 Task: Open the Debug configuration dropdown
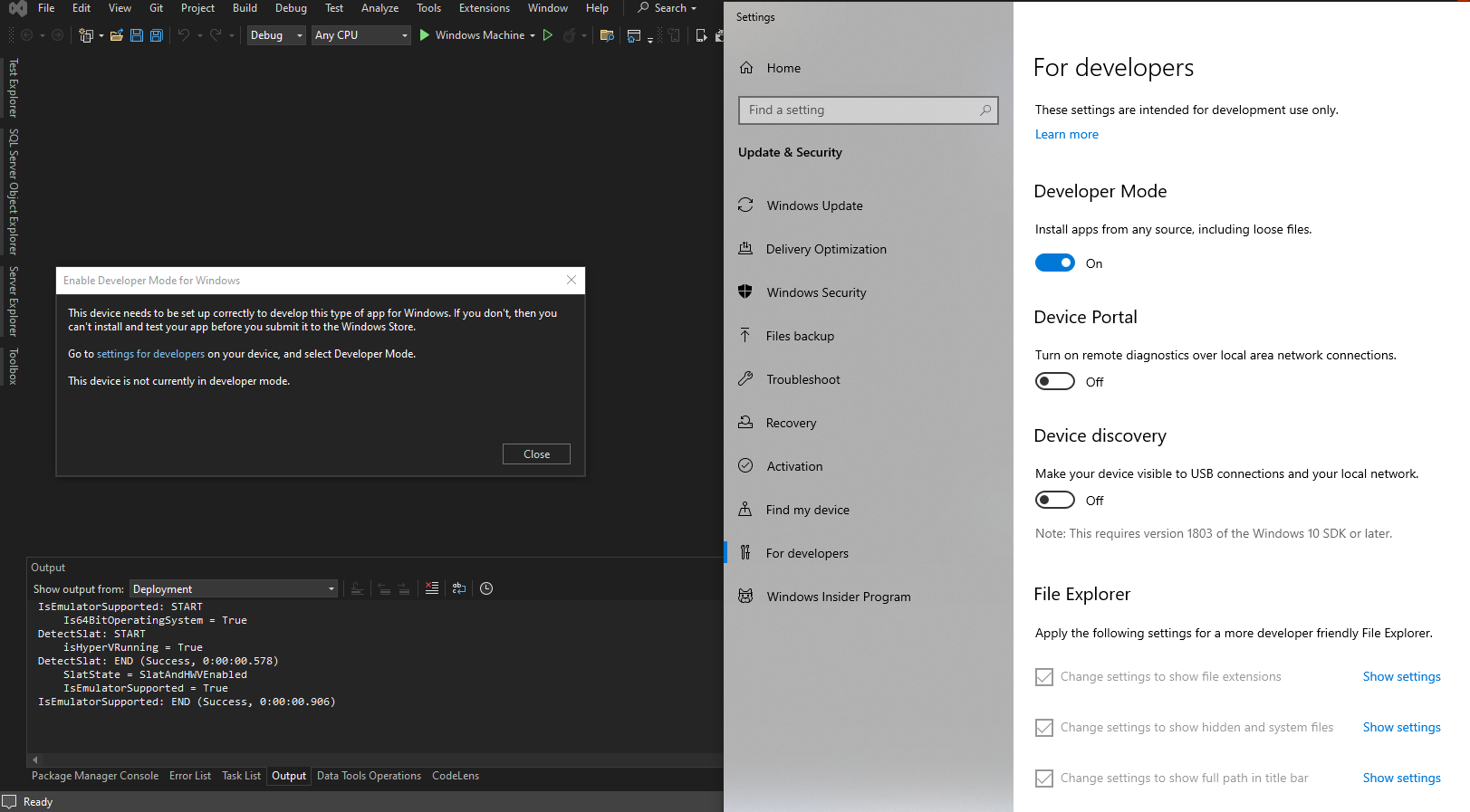276,35
